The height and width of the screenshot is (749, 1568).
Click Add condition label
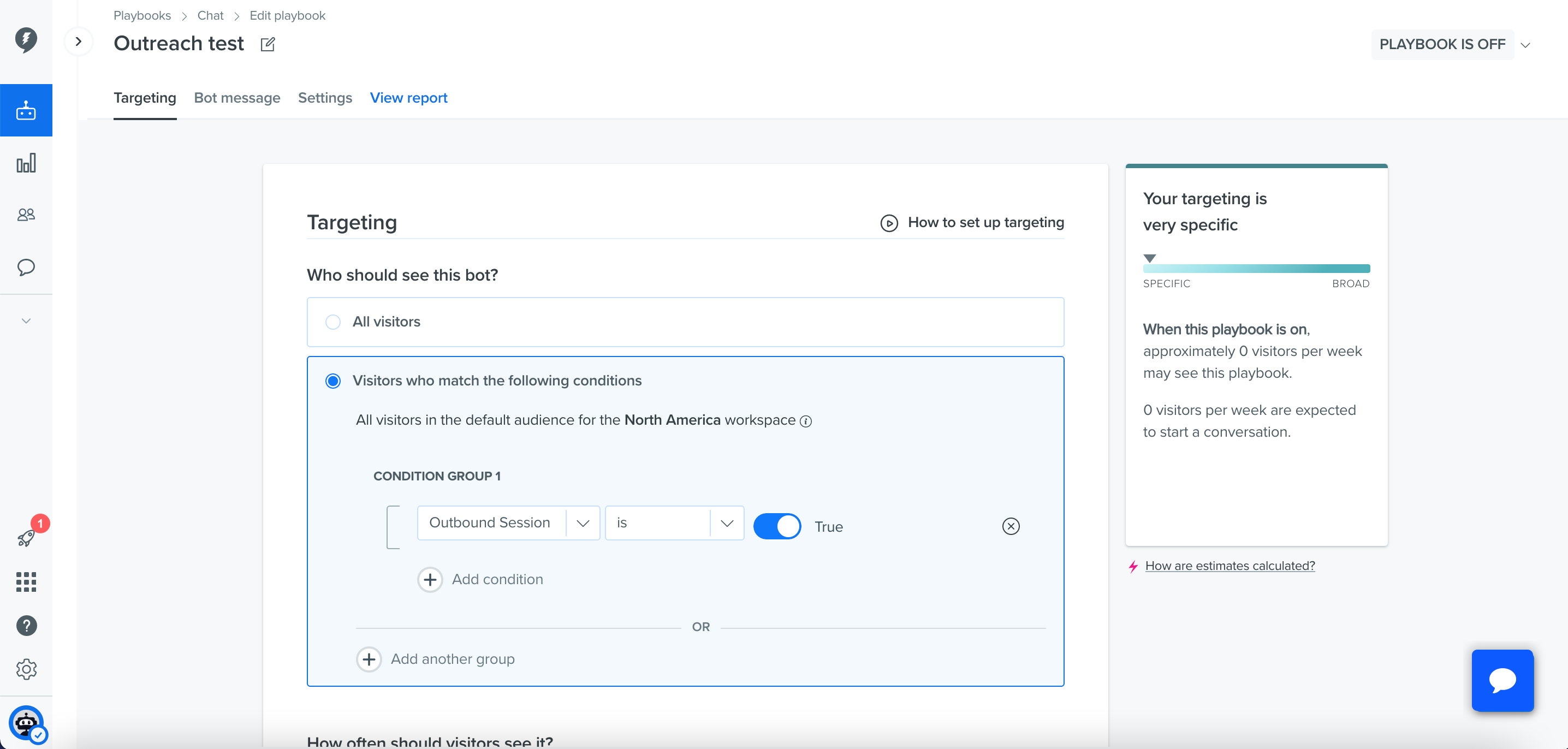coord(497,579)
